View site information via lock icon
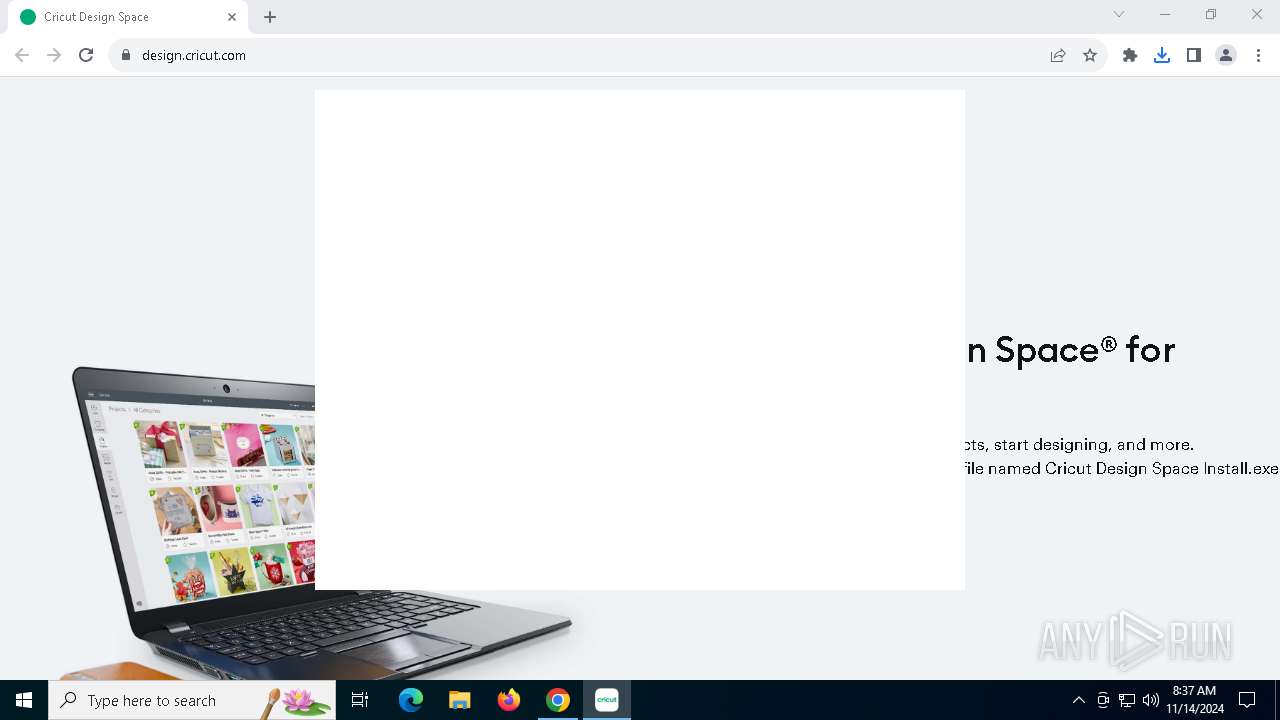 (126, 55)
